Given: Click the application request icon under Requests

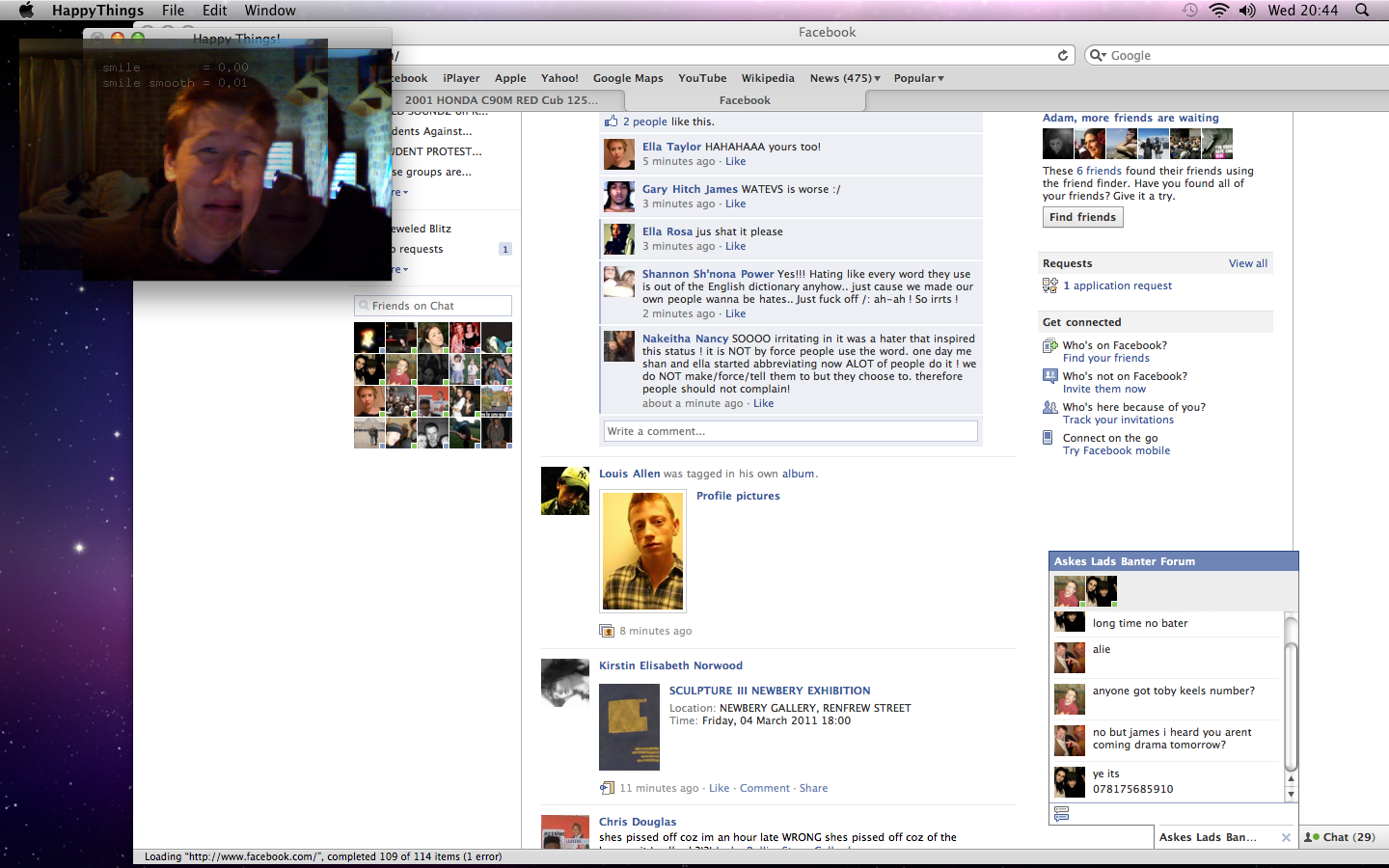Looking at the screenshot, I should click(x=1050, y=285).
